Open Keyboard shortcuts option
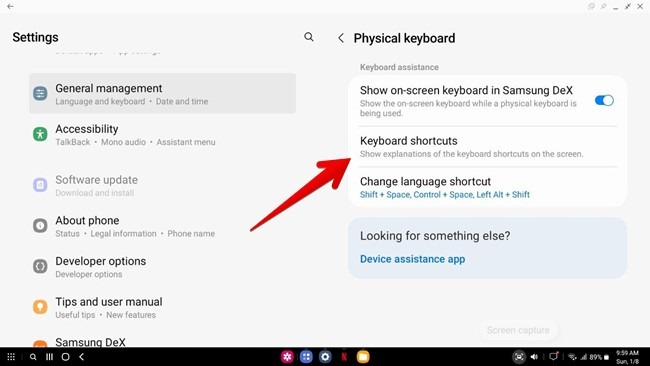650x366 pixels. pyautogui.click(x=488, y=147)
